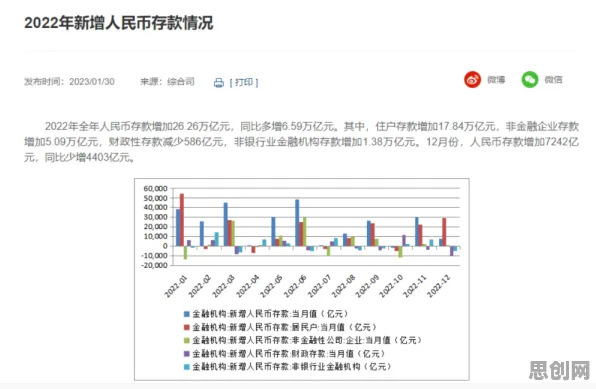Click the legend label ending 非银行业金融机构（亿元）
The height and width of the screenshot is (389, 596).
pyautogui.click(x=292, y=367)
